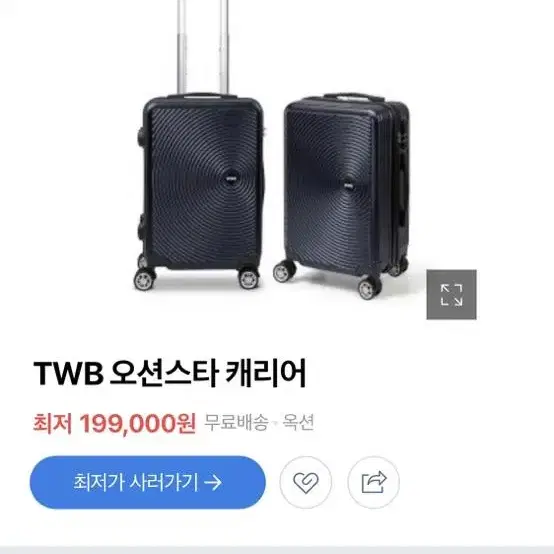554x554 pixels.
Task: Select the 최저 199,000원 price text
Action: [114, 423]
